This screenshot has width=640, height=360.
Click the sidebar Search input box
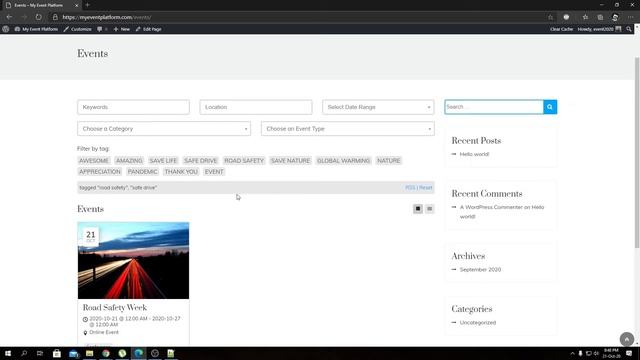tap(494, 107)
